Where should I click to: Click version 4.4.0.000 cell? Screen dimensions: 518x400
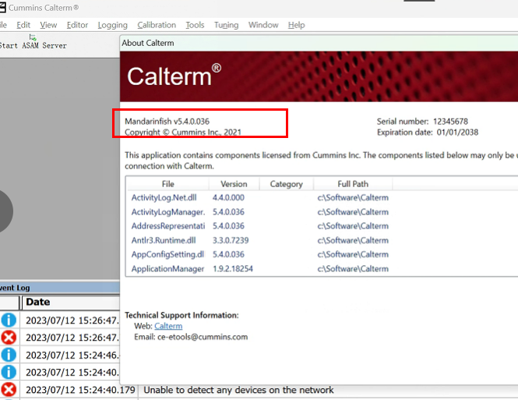(228, 198)
